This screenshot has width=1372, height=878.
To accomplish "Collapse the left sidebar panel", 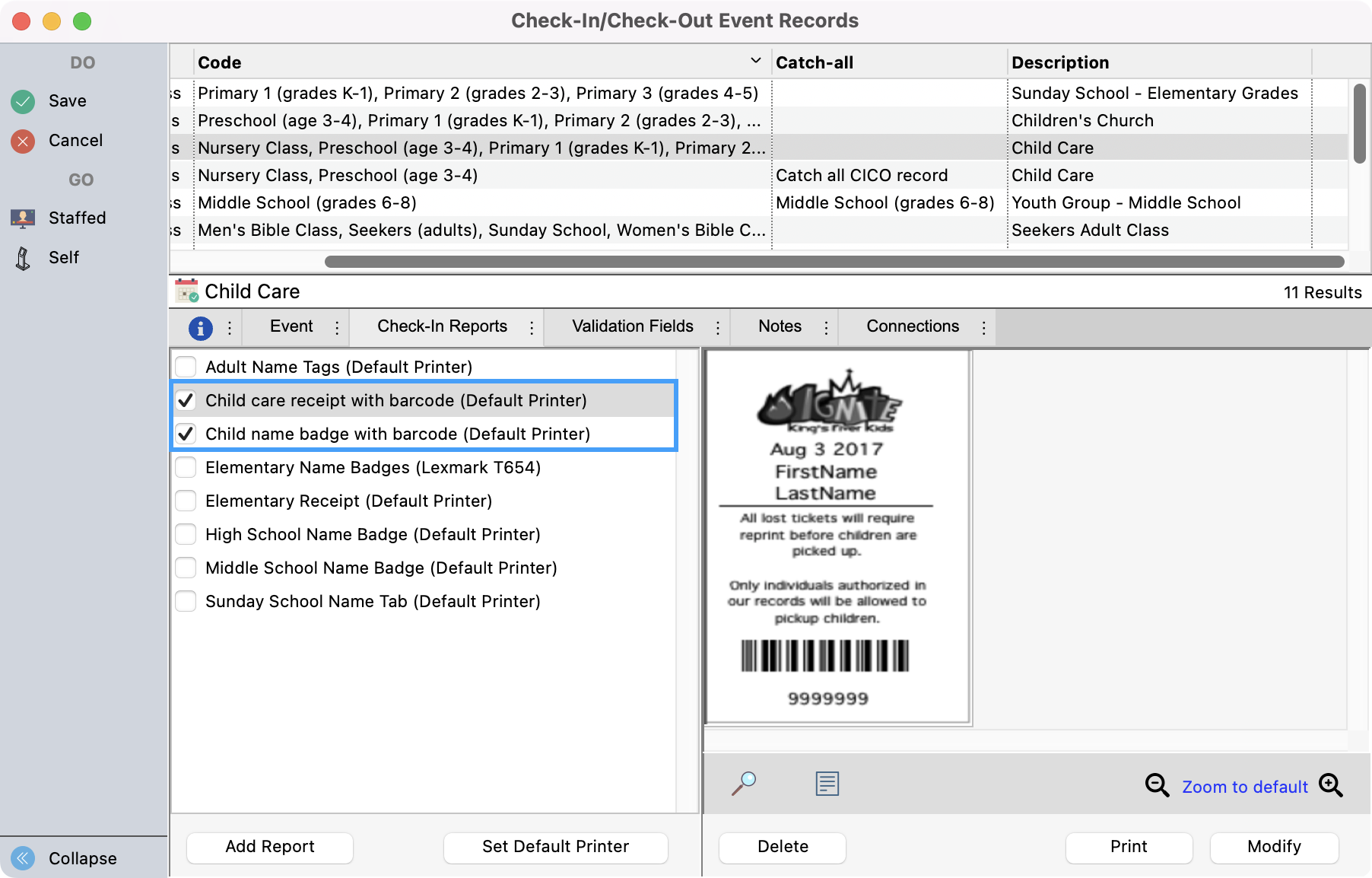I will click(23, 858).
